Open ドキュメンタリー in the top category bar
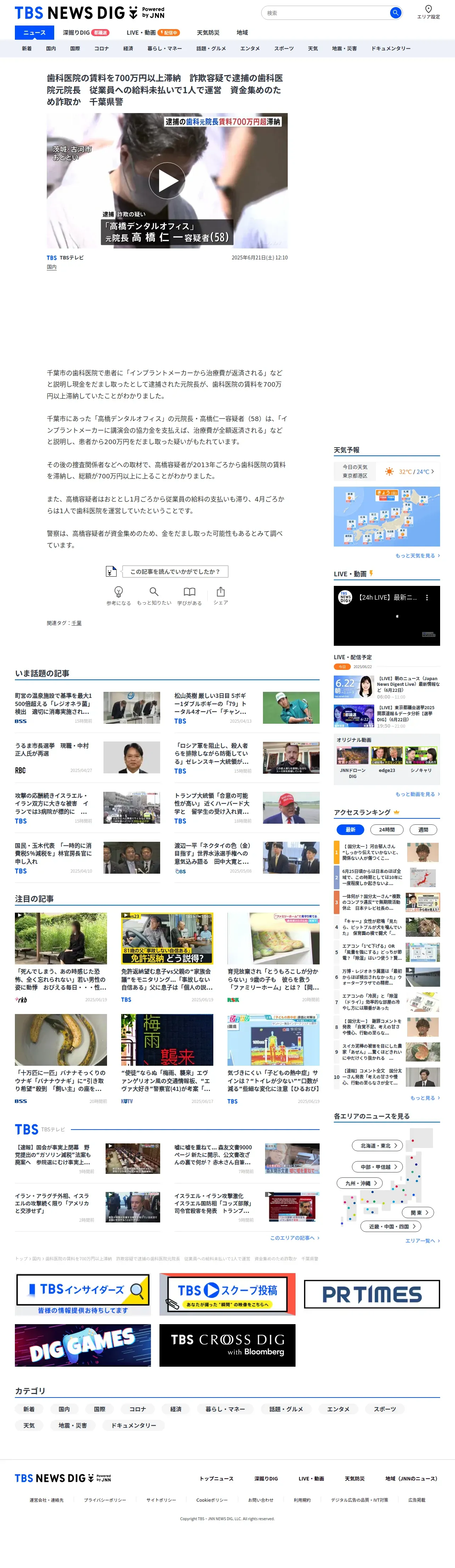 click(x=391, y=49)
